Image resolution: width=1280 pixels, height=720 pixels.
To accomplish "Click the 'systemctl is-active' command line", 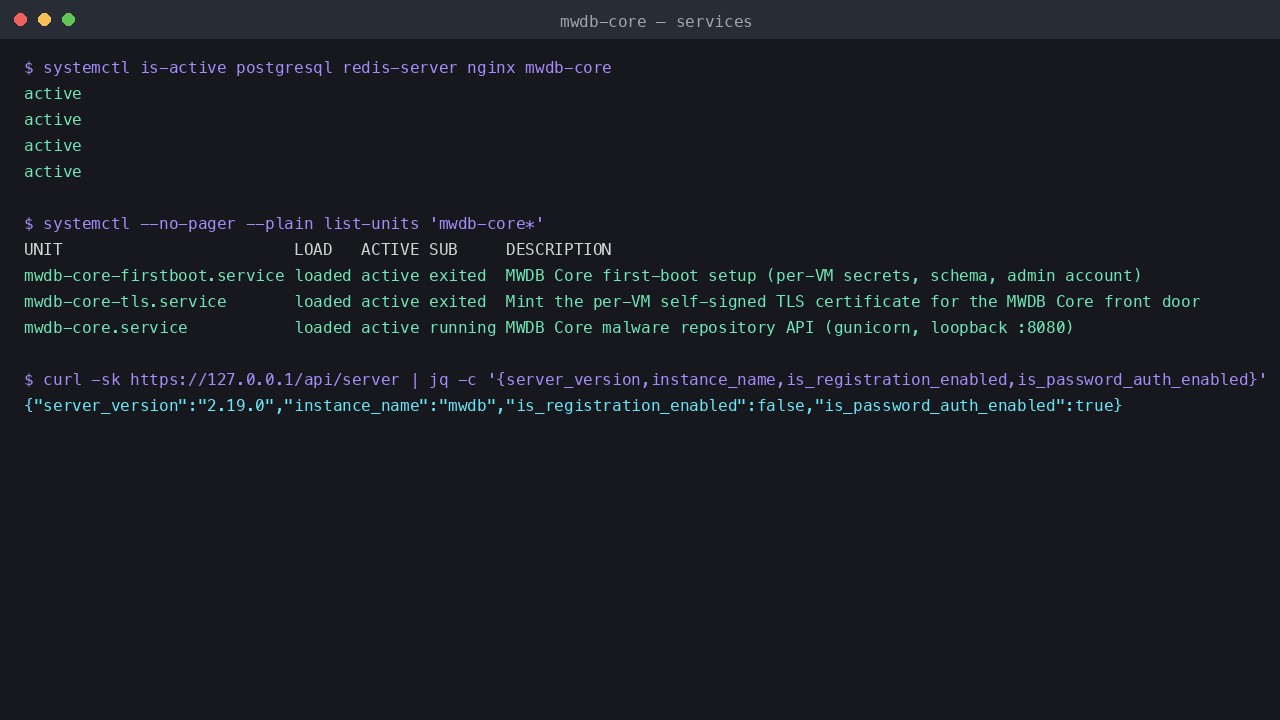I will [x=318, y=68].
